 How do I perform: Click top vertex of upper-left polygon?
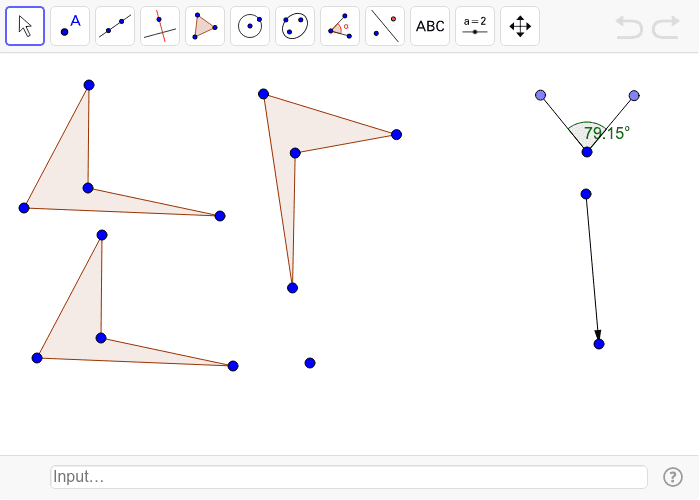tap(89, 85)
